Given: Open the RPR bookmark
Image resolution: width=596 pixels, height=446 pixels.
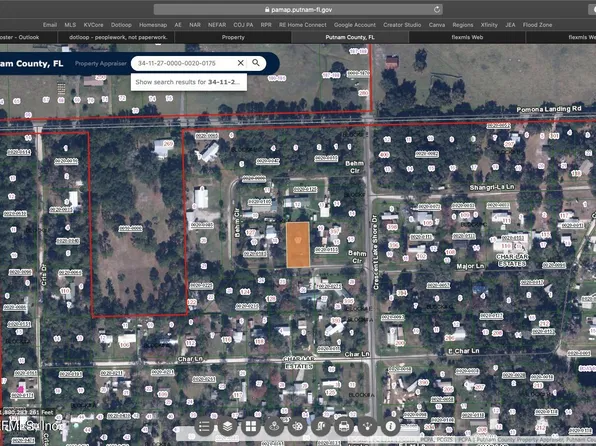Looking at the screenshot, I should (x=266, y=25).
